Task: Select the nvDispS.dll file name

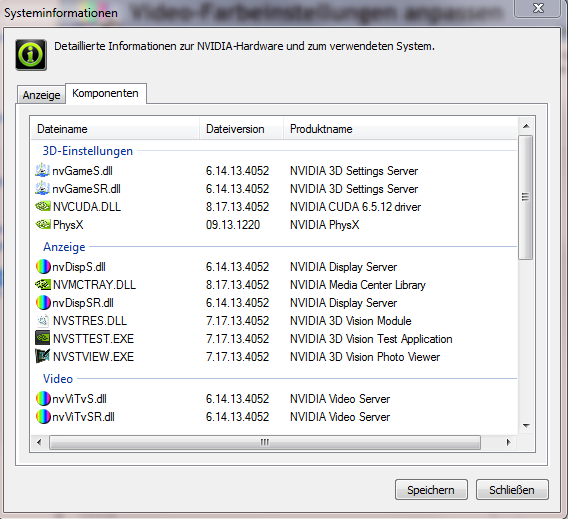Action: pos(79,267)
